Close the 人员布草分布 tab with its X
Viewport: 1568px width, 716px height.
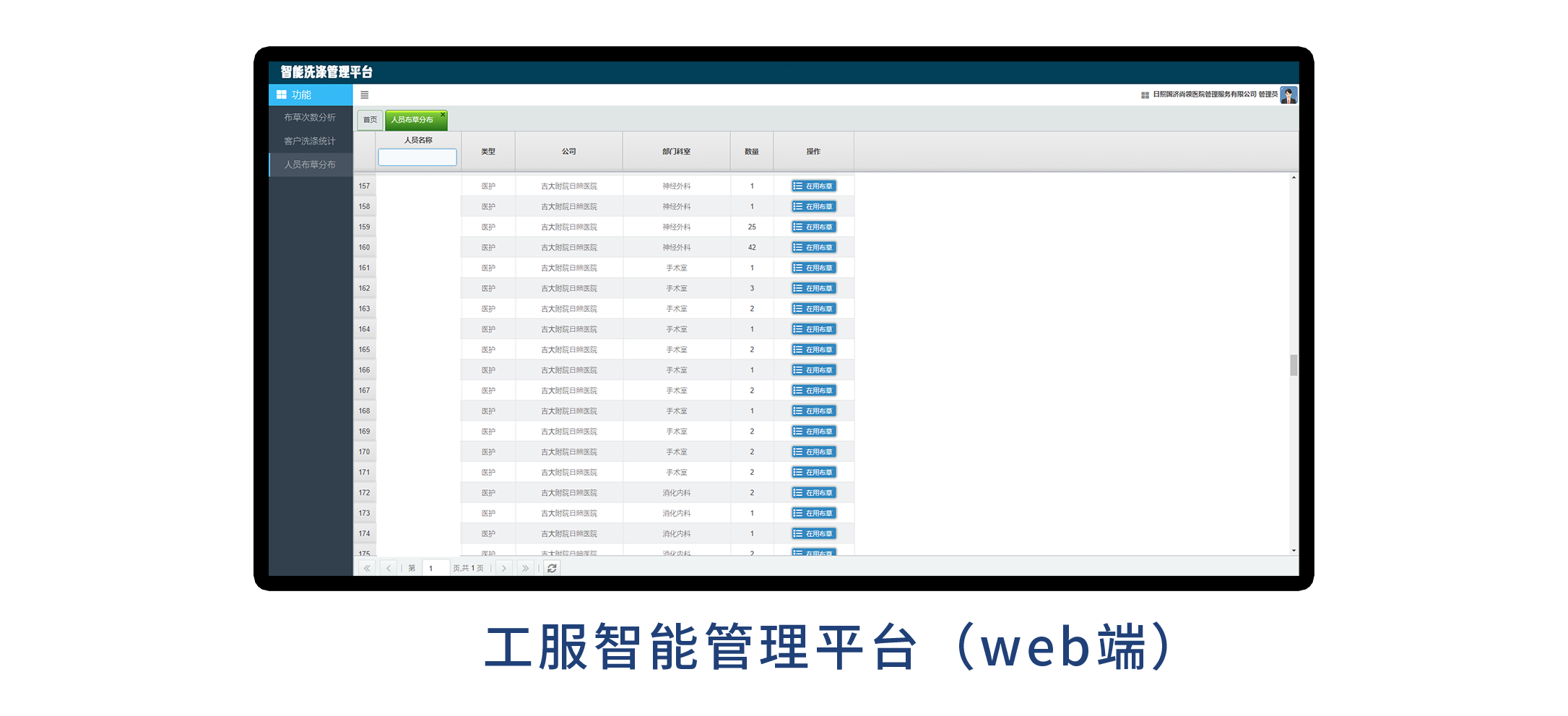coord(443,115)
